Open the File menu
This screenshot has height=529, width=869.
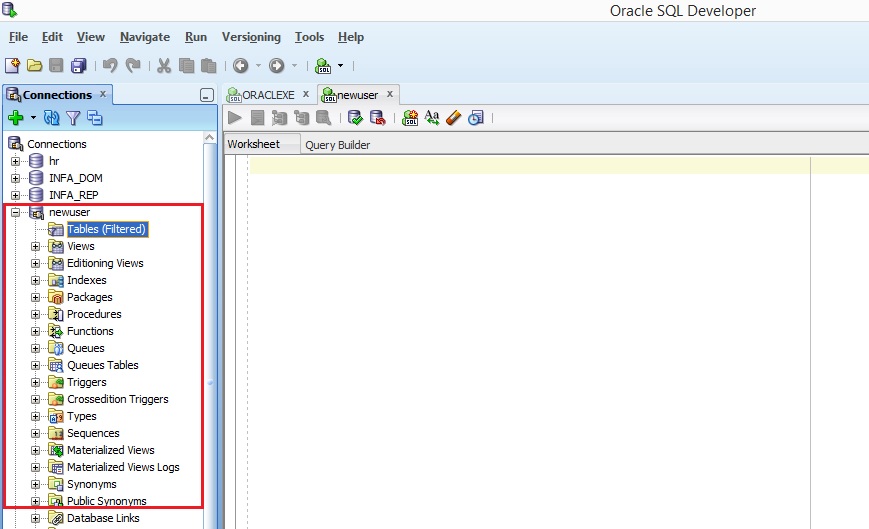[18, 37]
